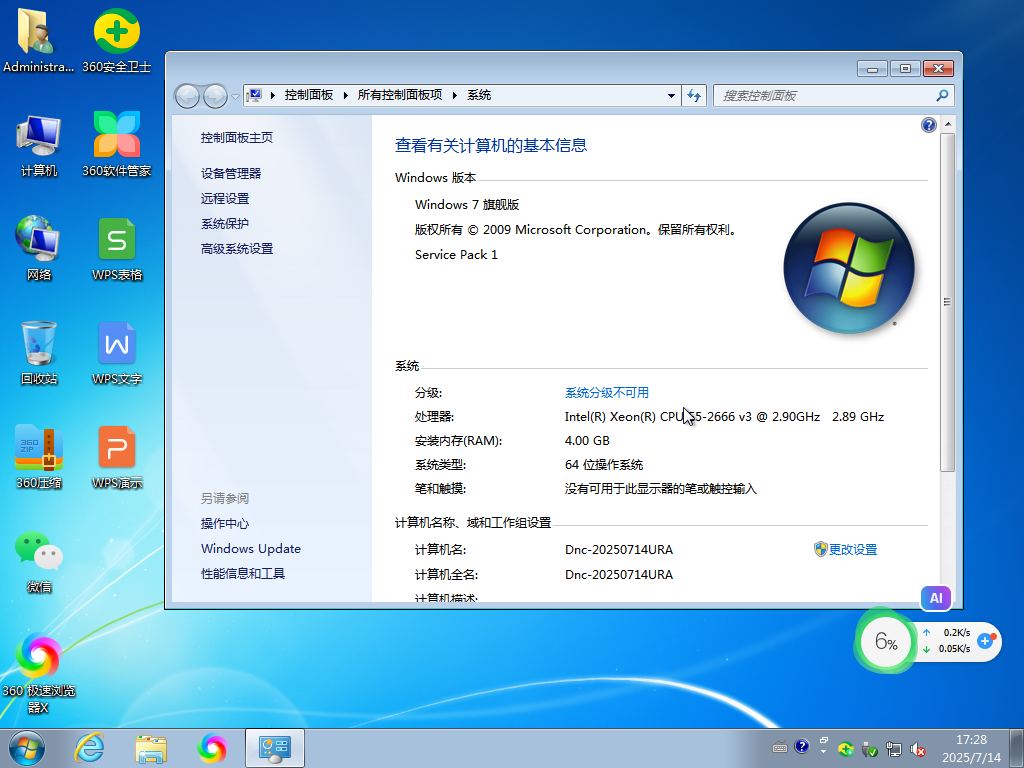1024x768 pixels.
Task: Click the Service Pack 1 text
Action: tap(456, 255)
